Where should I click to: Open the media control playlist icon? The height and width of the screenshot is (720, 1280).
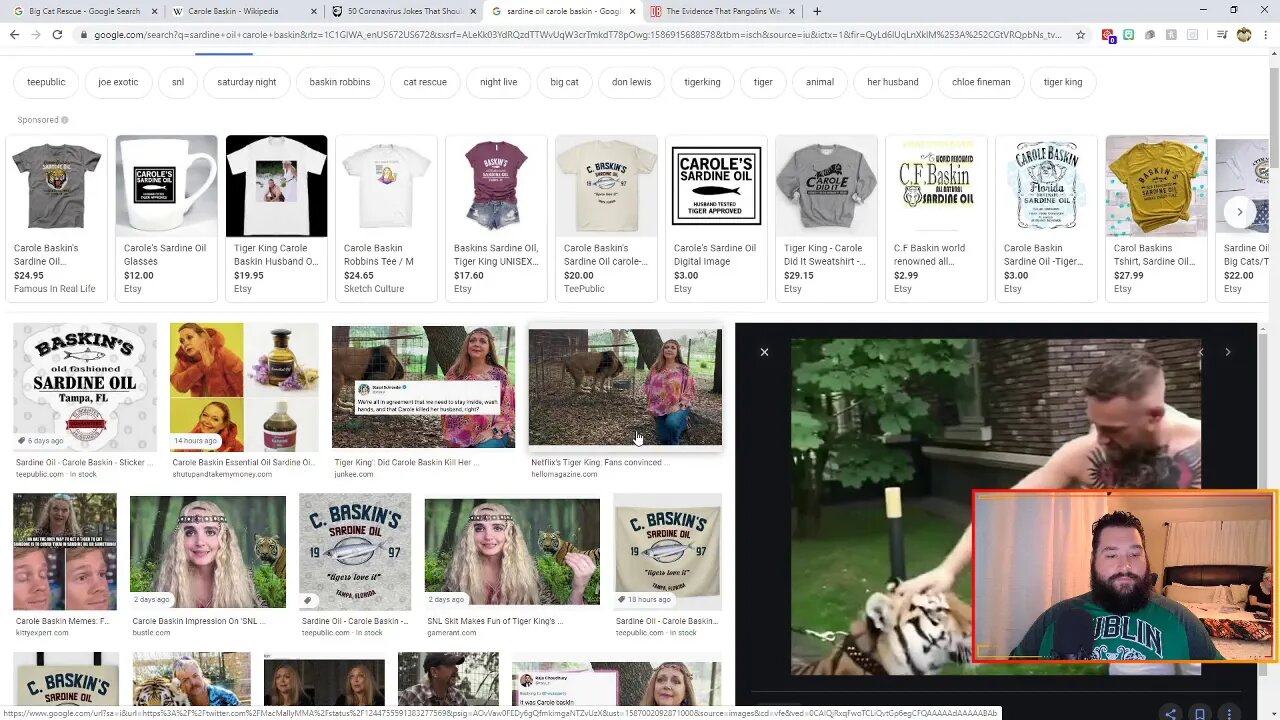[1221, 34]
